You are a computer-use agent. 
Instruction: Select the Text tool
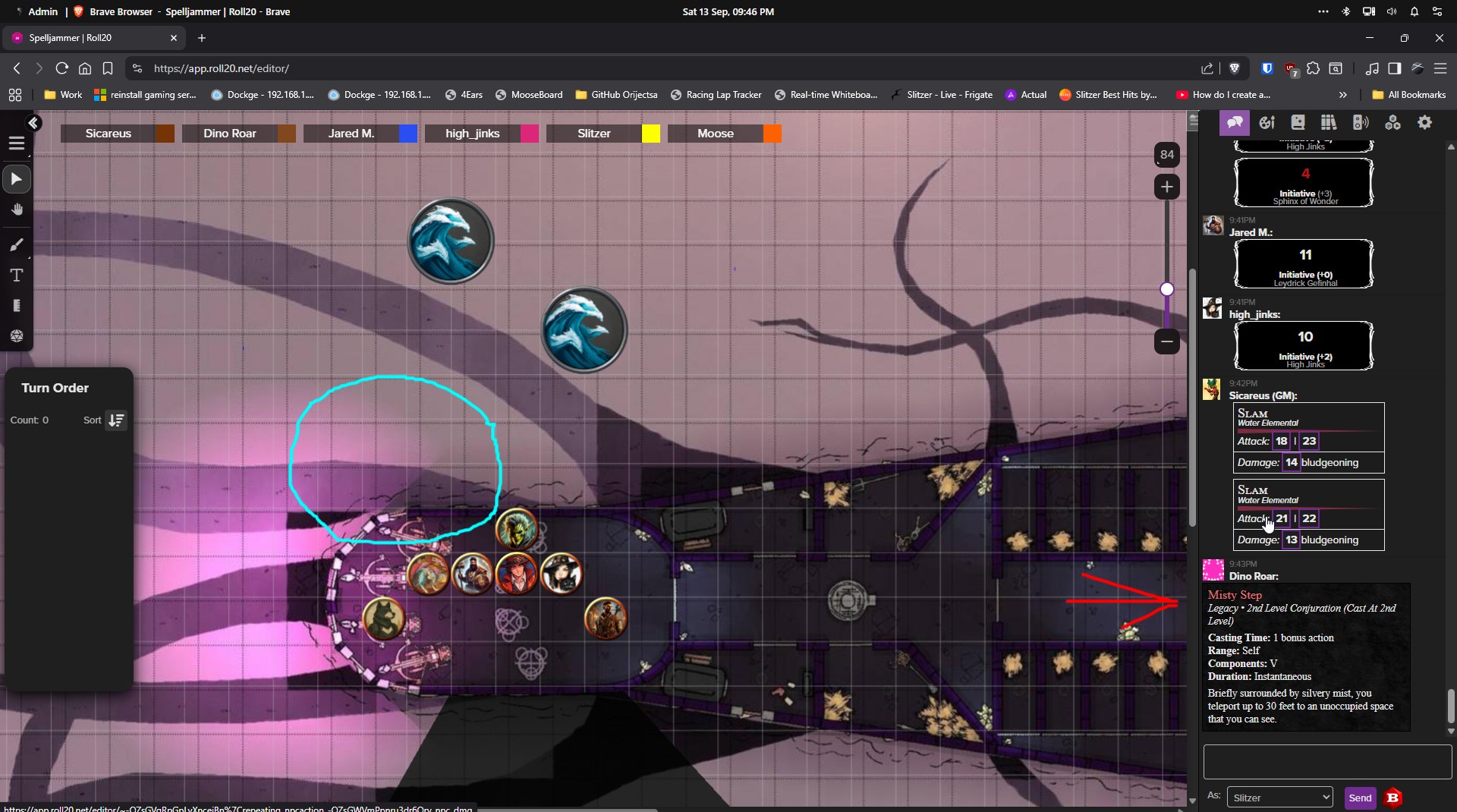[x=17, y=275]
